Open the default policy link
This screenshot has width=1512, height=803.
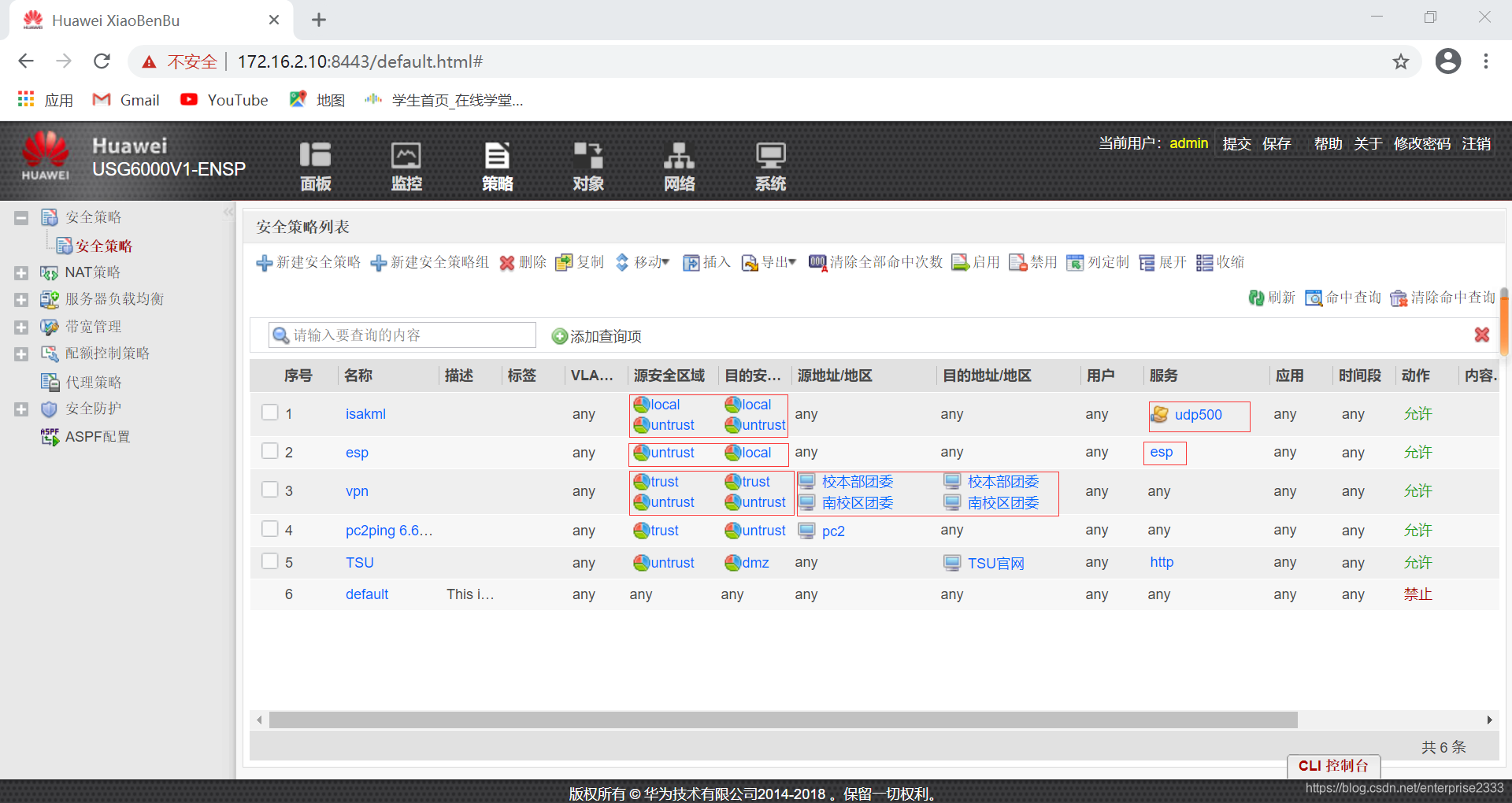pyautogui.click(x=367, y=594)
